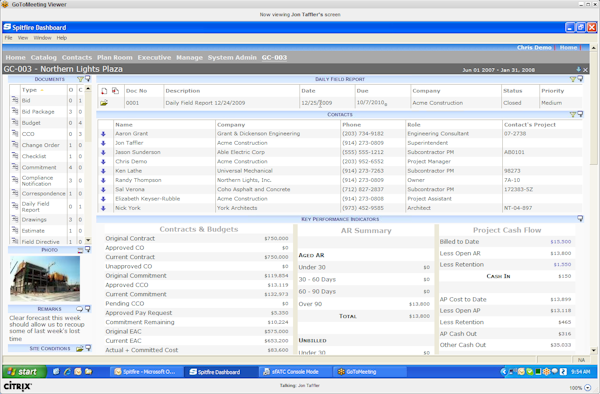Screen dimensions: 600x394
Task: Click the blue arrow beside Aaron Grant
Action: [x=103, y=134]
